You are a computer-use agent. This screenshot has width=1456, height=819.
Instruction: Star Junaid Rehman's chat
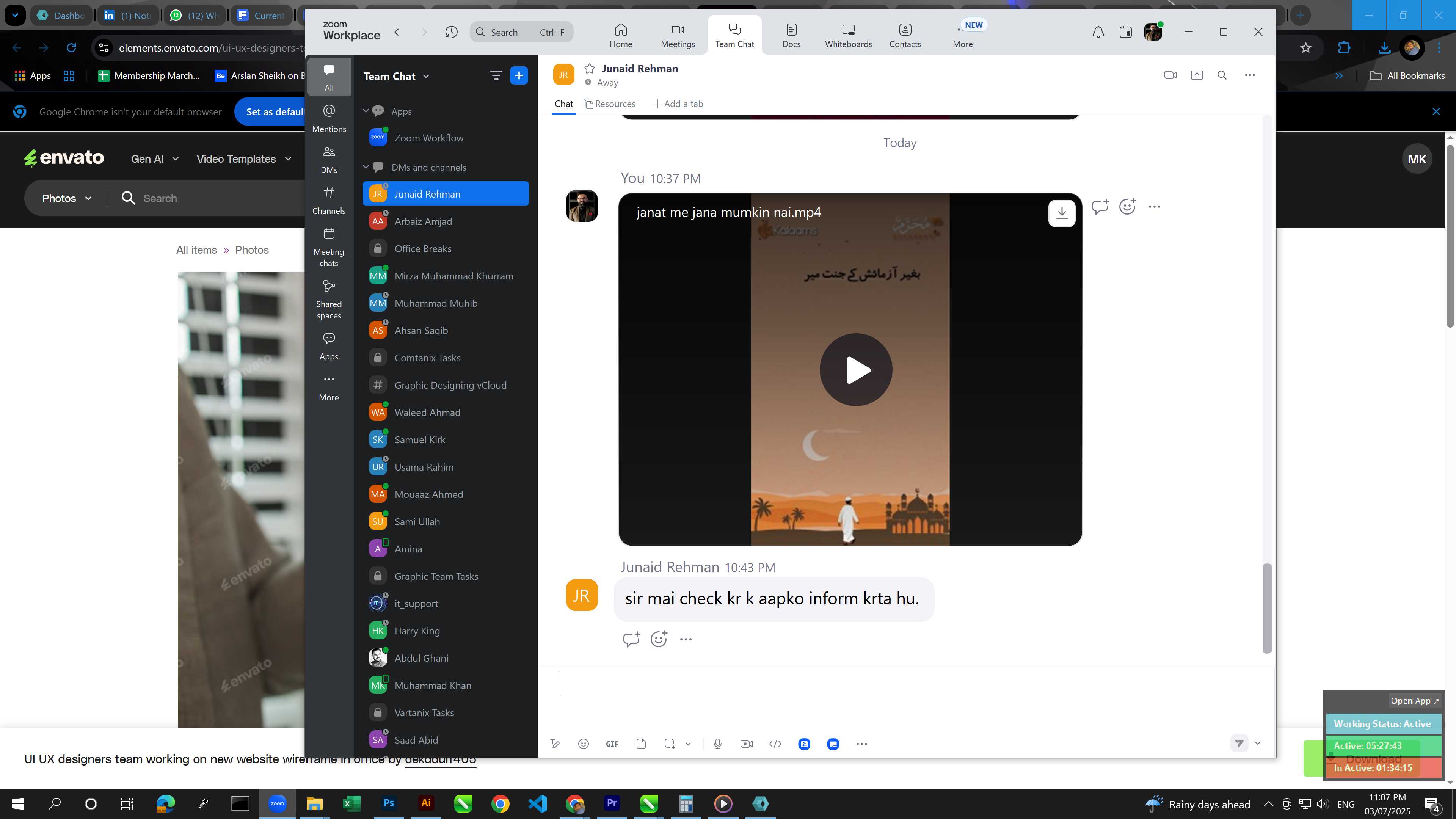pos(590,68)
